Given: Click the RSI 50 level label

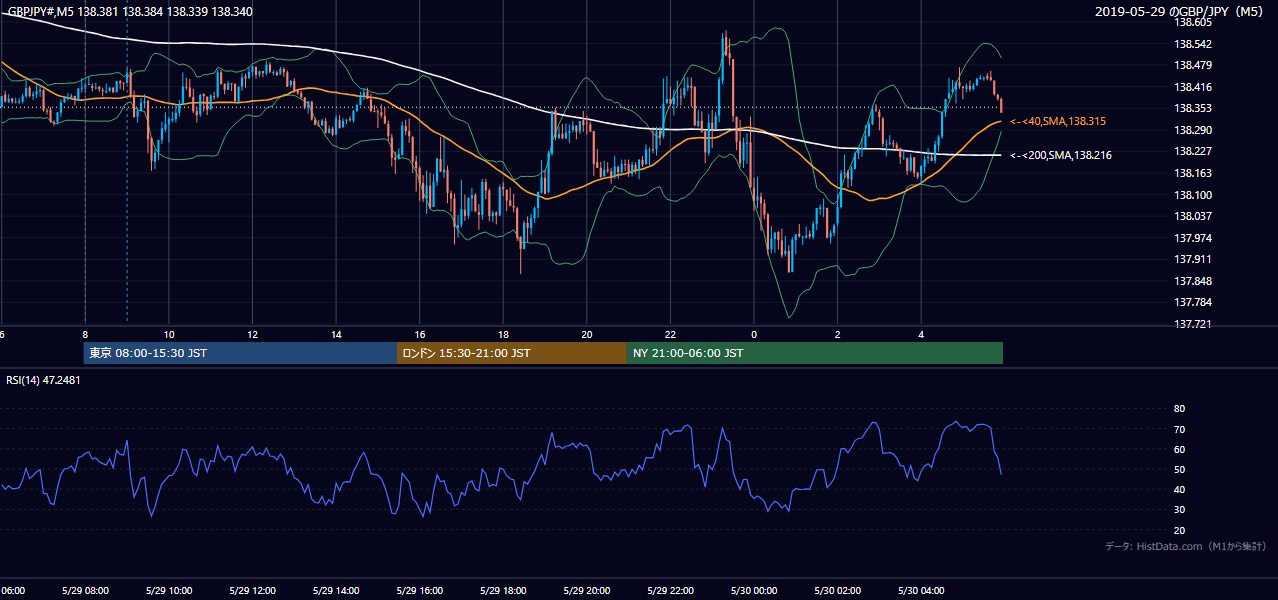Looking at the screenshot, I should 1179,469.
